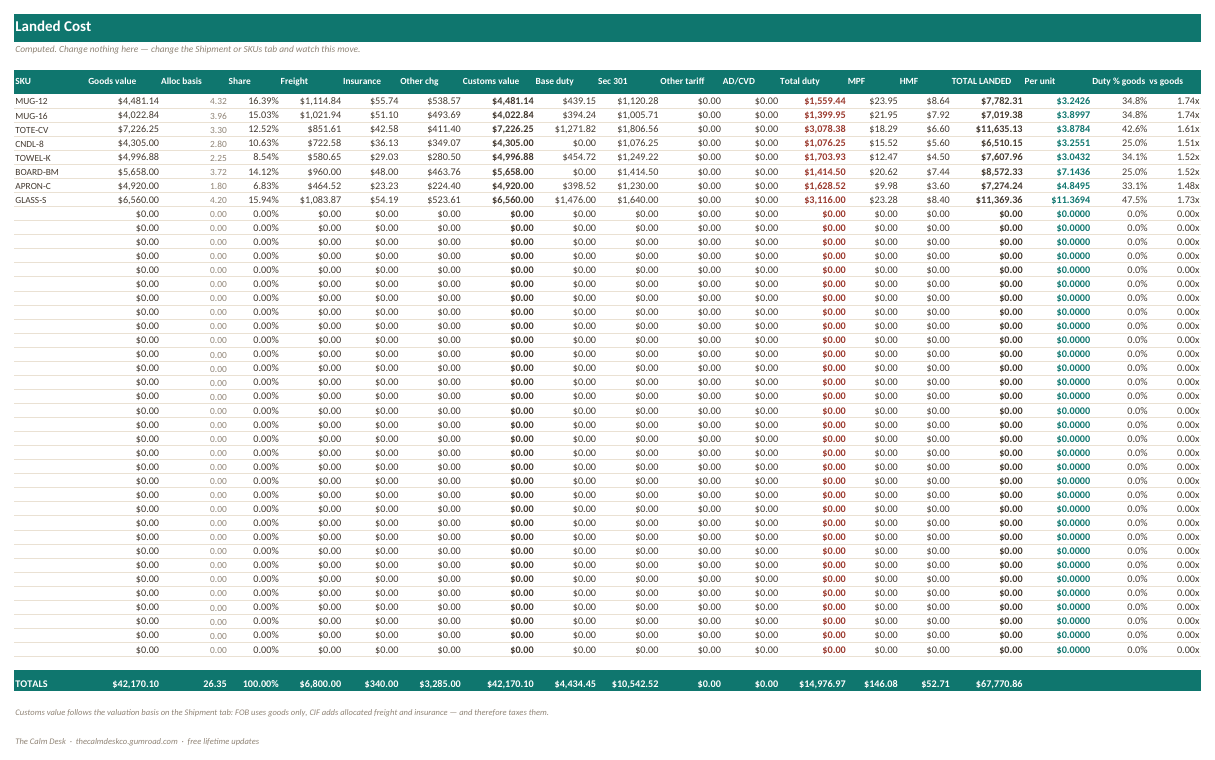Click the GLASS-5 SKU cell
The height and width of the screenshot is (760, 1215).
pos(32,200)
